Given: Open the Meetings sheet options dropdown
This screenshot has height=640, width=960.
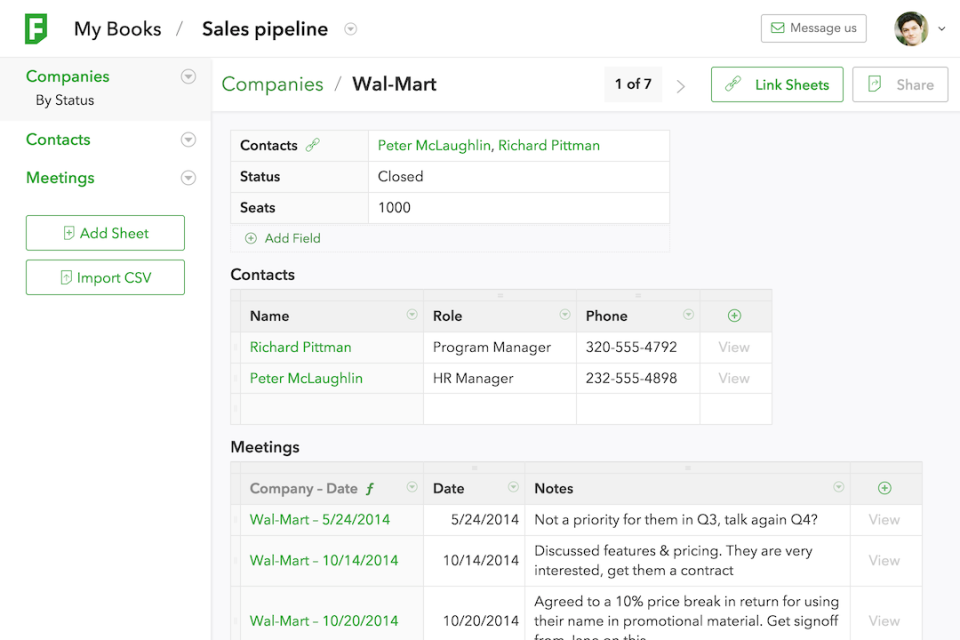Looking at the screenshot, I should [188, 178].
